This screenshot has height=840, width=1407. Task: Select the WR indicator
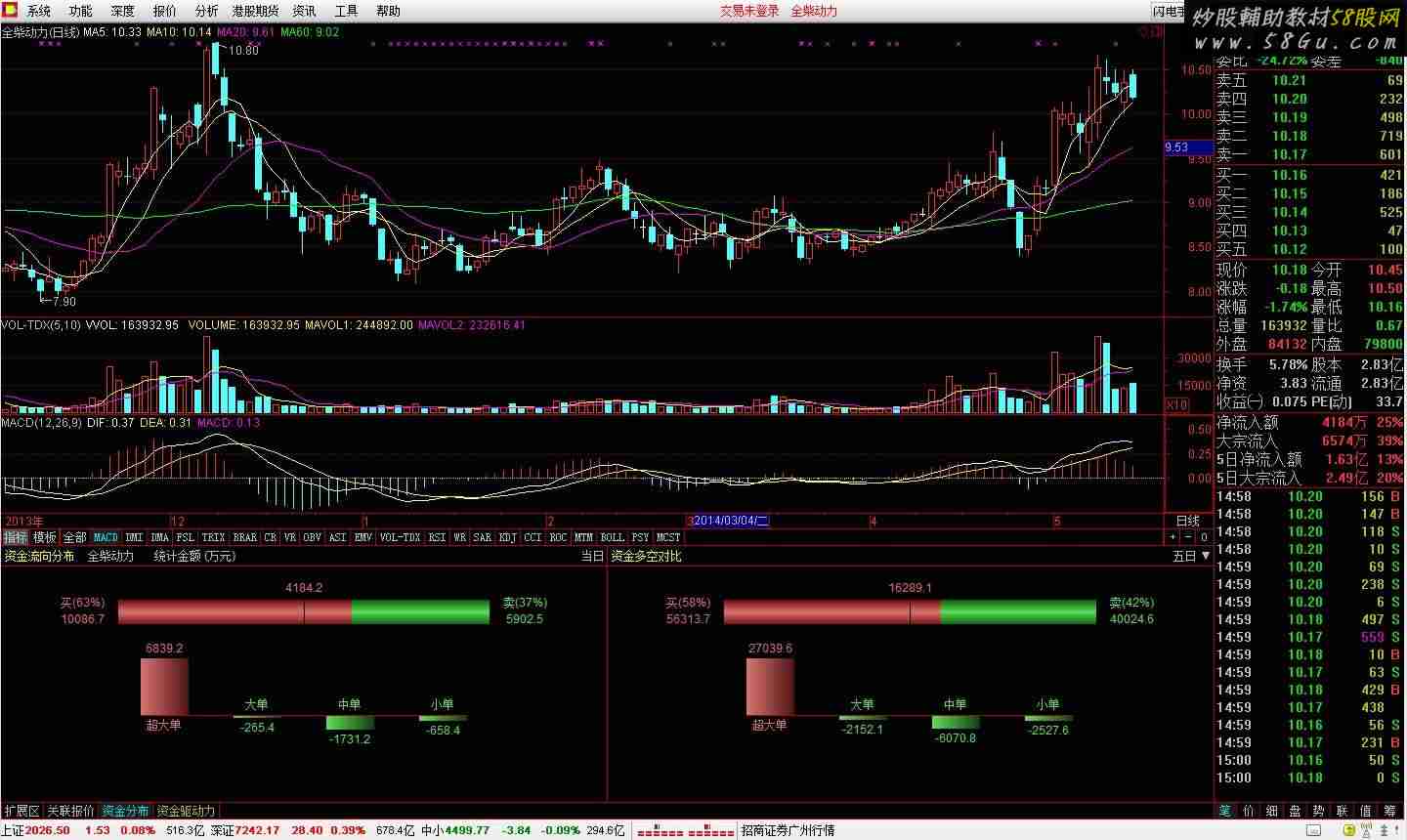460,537
